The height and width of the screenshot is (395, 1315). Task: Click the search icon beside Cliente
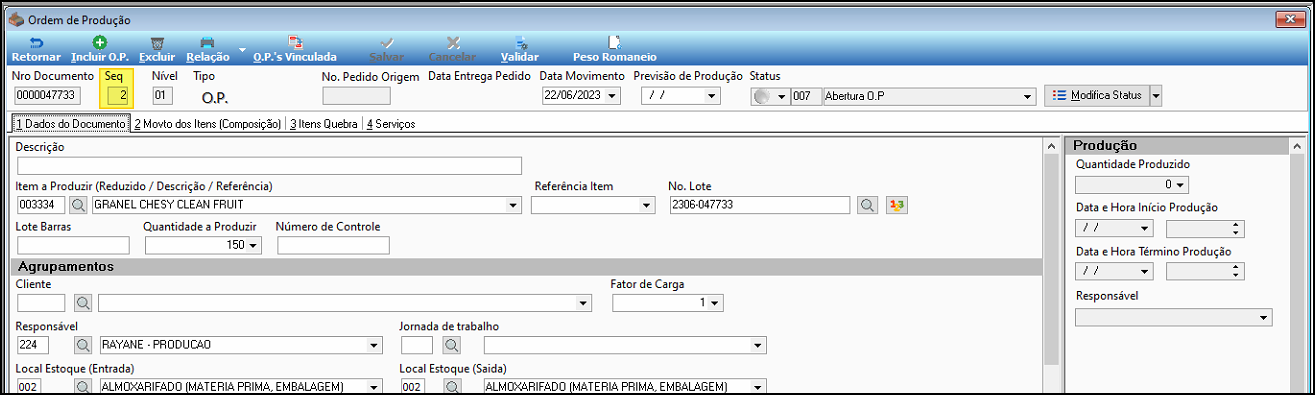tap(82, 303)
